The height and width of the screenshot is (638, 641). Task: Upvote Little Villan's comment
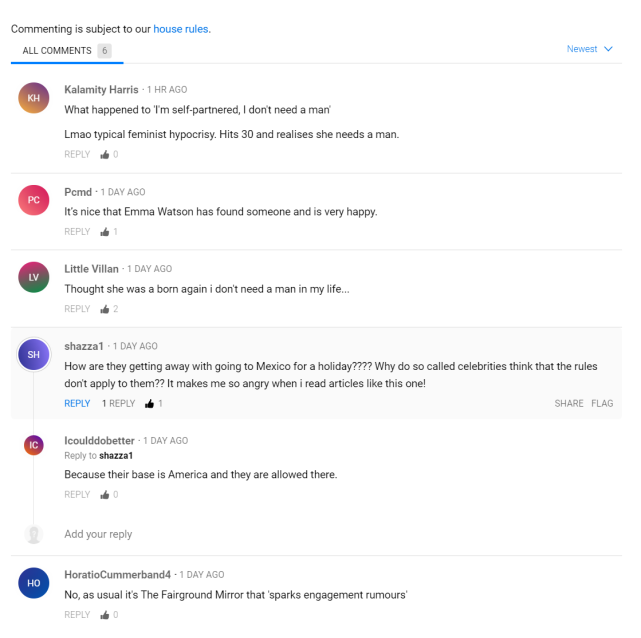(104, 309)
